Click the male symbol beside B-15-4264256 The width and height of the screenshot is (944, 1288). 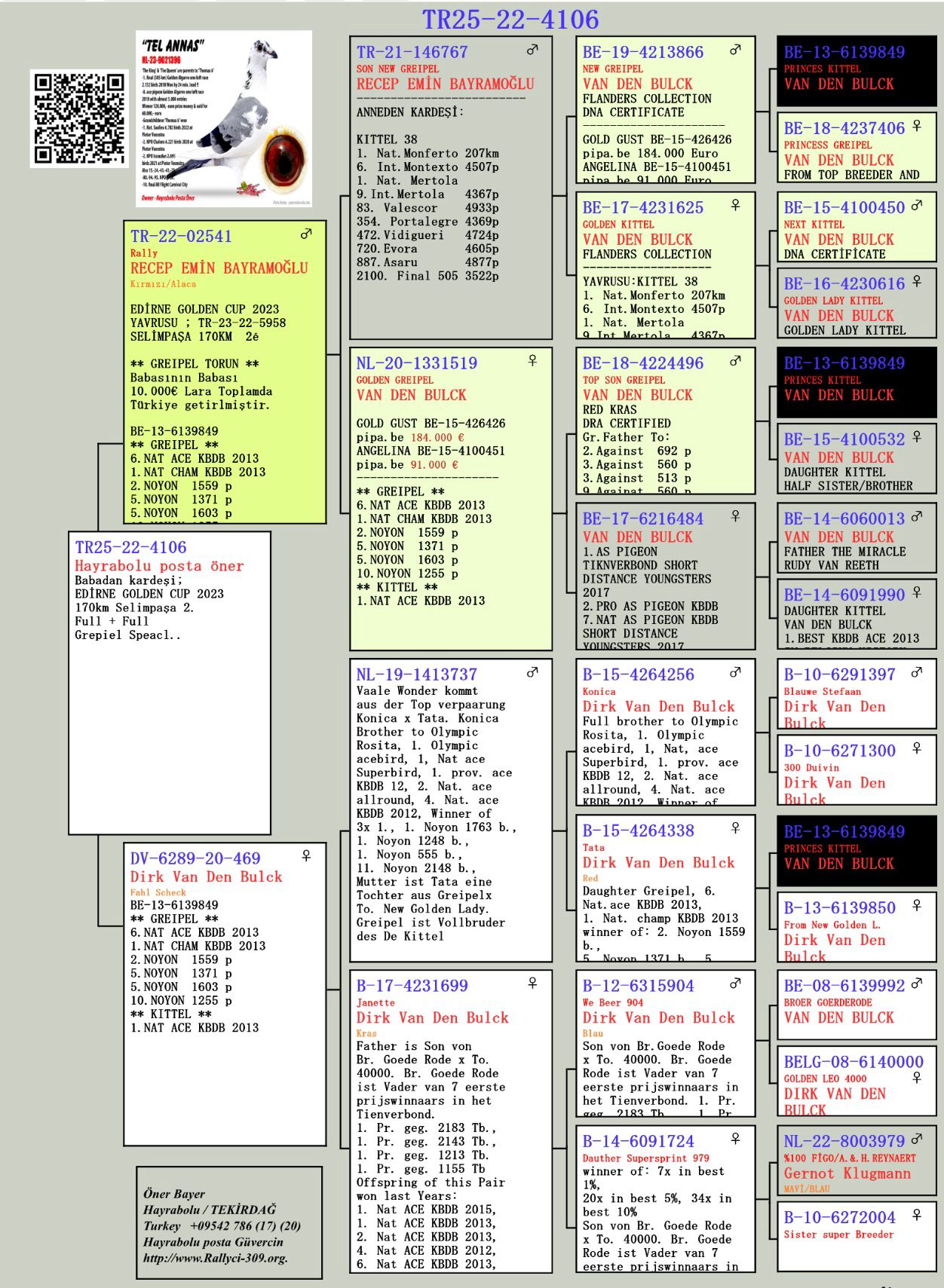pyautogui.click(x=735, y=672)
